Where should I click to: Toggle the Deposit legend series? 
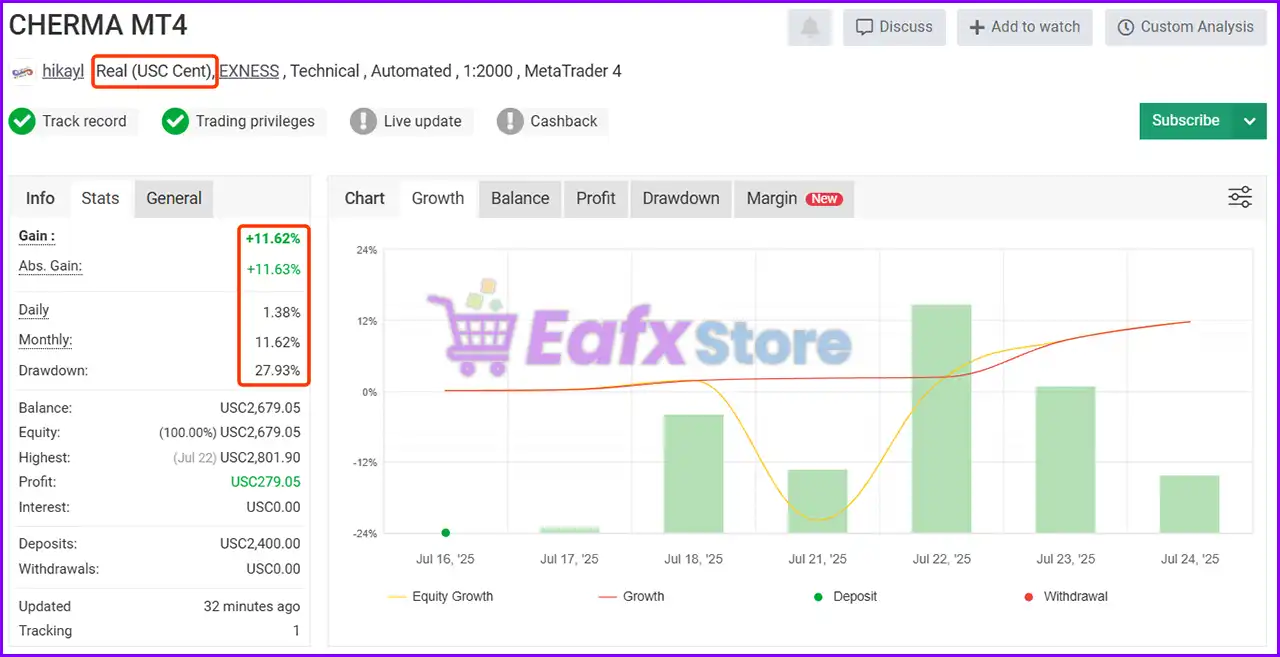844,597
